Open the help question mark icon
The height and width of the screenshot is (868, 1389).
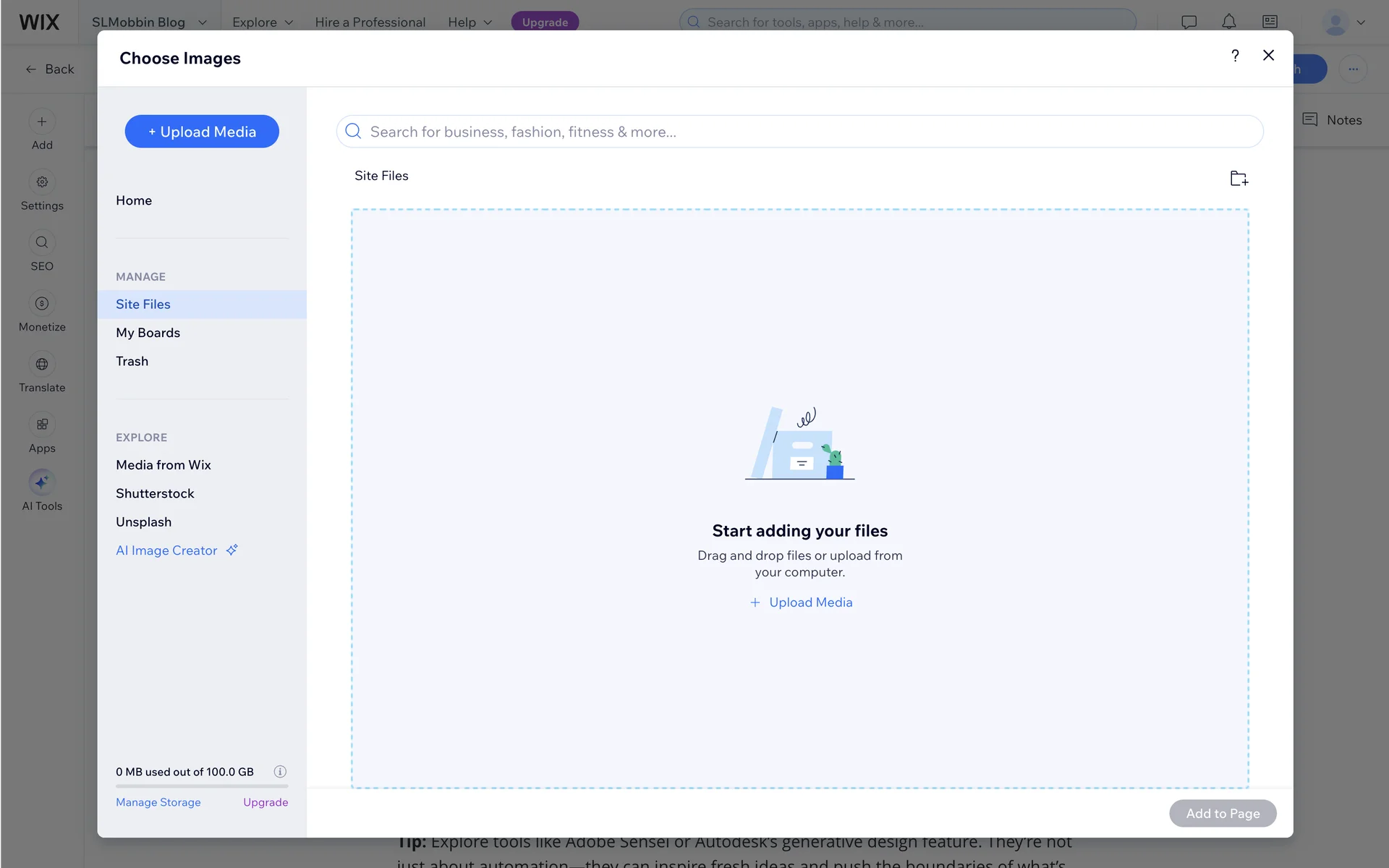(1235, 56)
